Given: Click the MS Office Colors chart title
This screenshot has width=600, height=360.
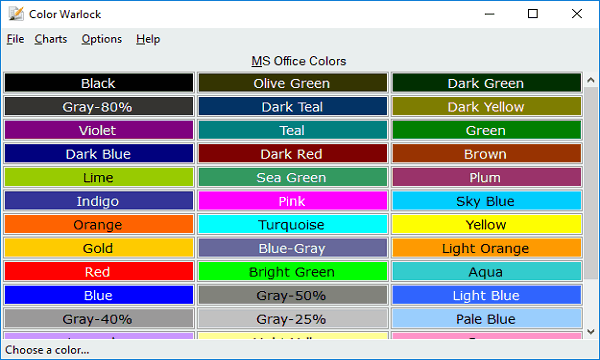Looking at the screenshot, I should 298,61.
